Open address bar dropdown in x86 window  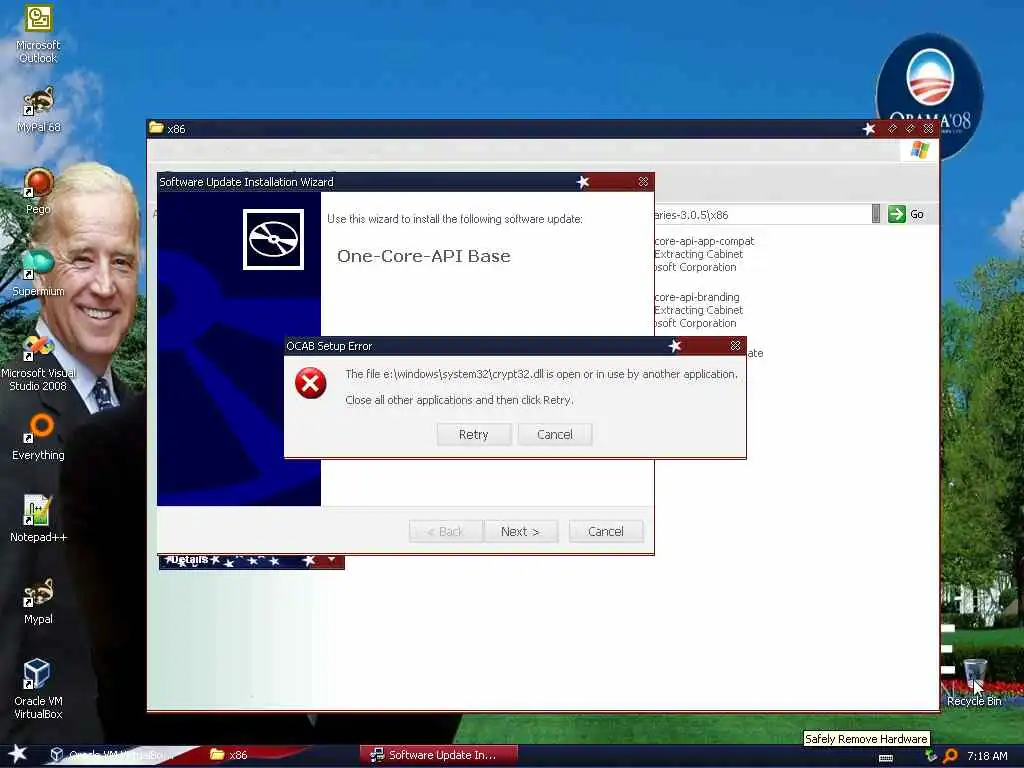876,214
